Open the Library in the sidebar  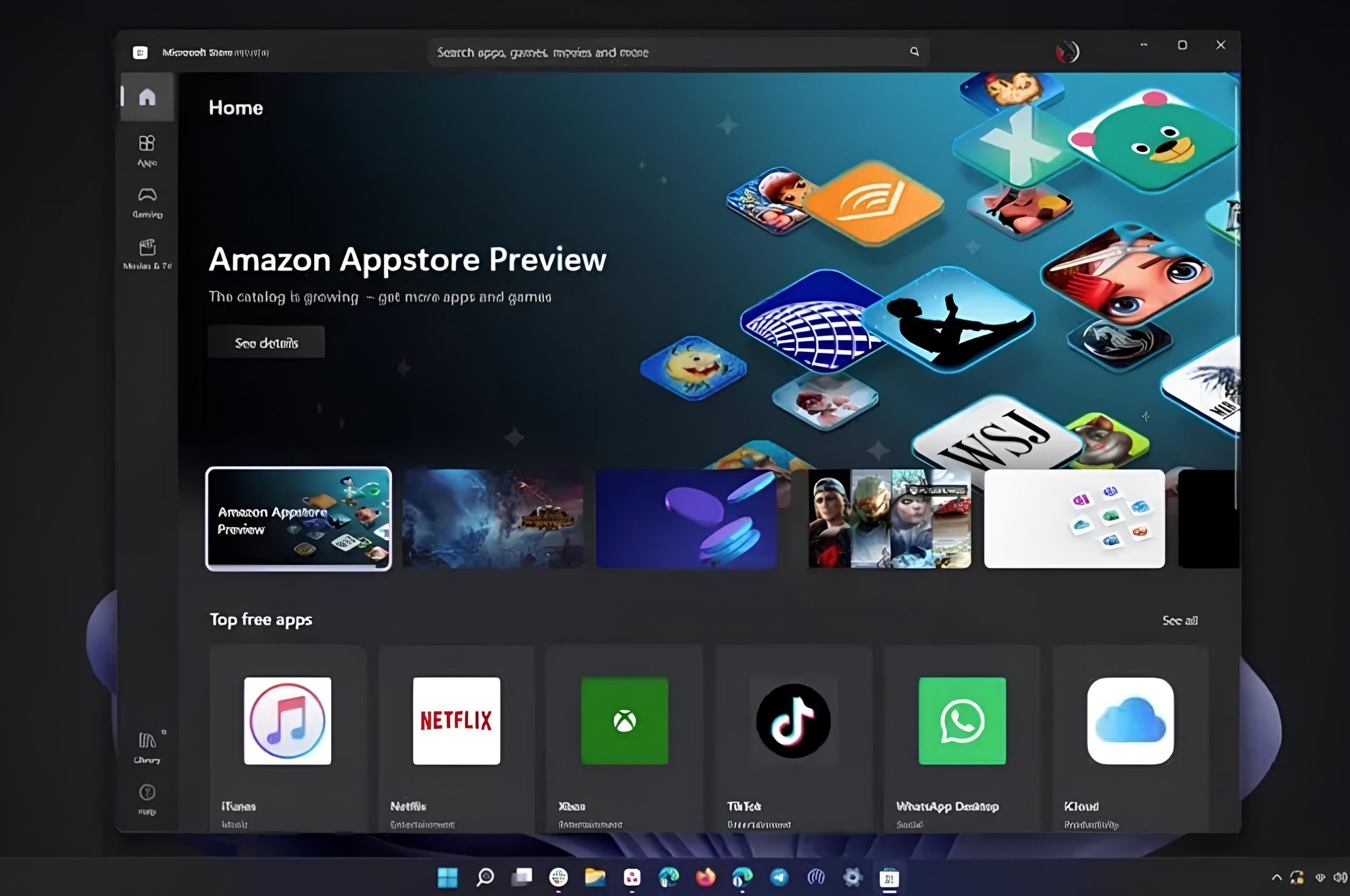click(147, 745)
